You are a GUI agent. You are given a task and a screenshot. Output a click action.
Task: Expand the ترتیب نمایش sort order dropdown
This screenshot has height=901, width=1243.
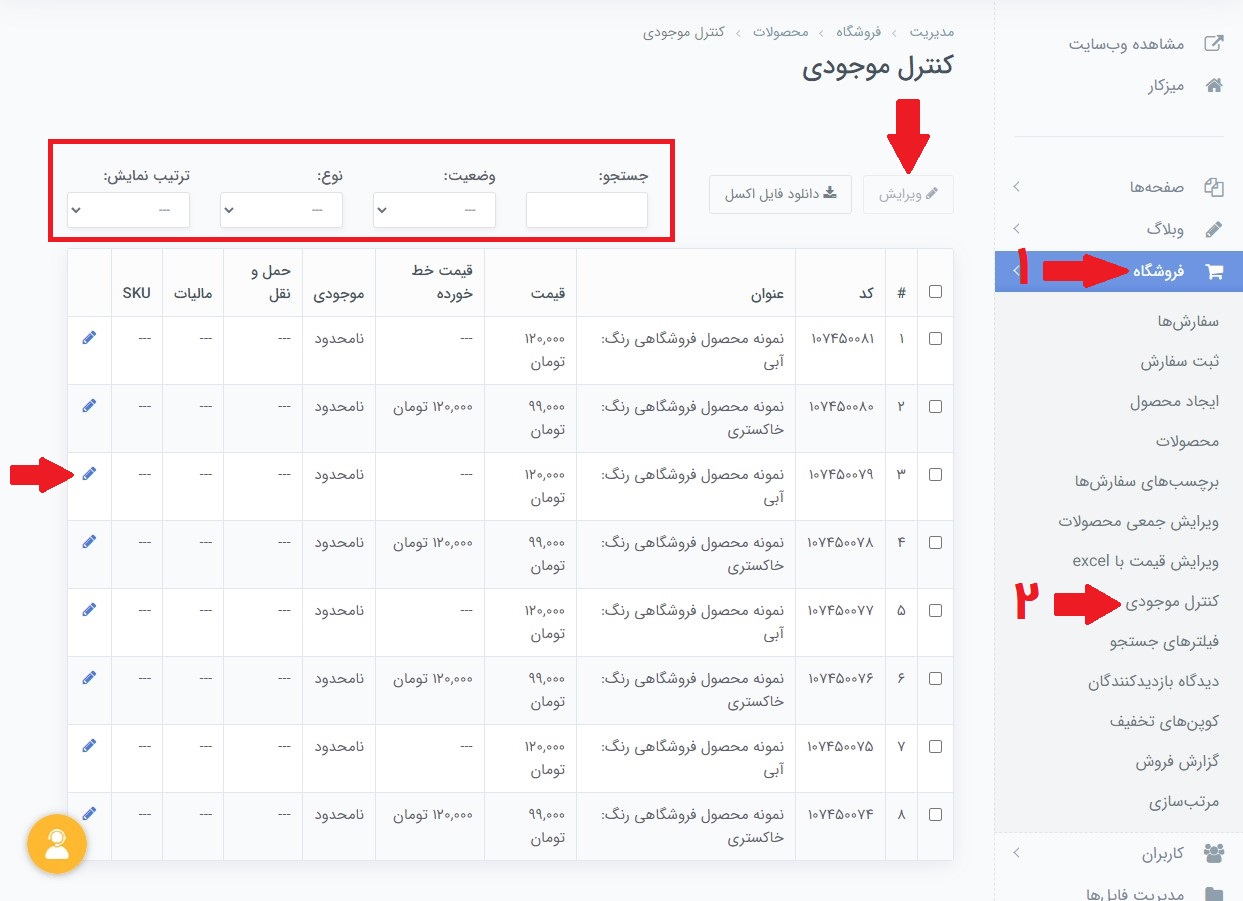pos(128,210)
